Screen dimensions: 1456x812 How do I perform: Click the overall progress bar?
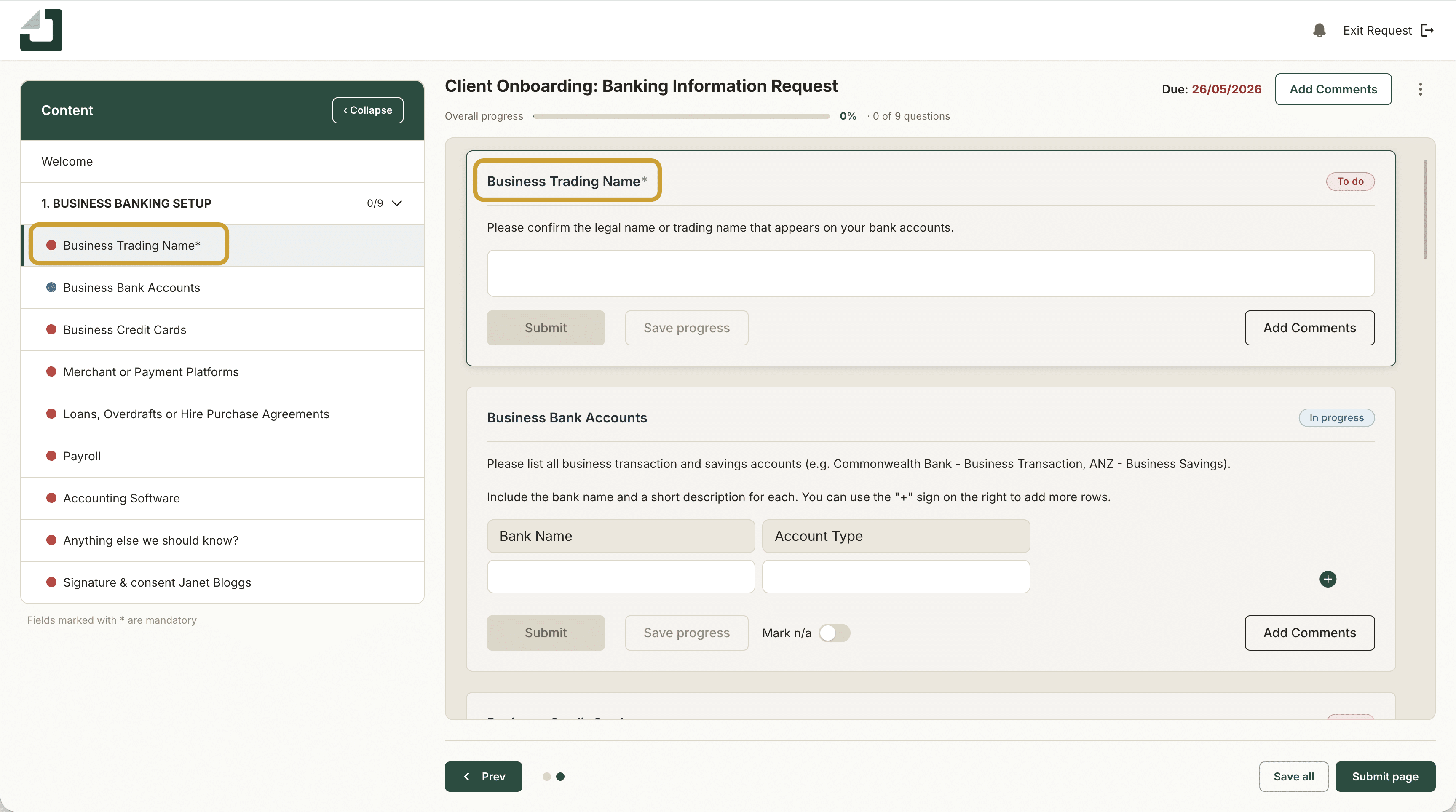pos(681,116)
